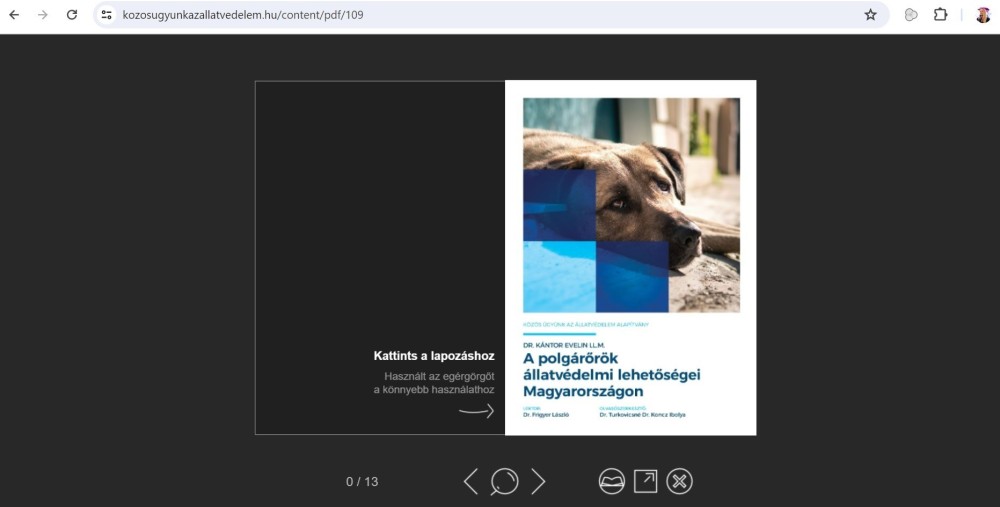This screenshot has width=1000, height=507.
Task: Go to the previous page with left chevron
Action: click(471, 482)
